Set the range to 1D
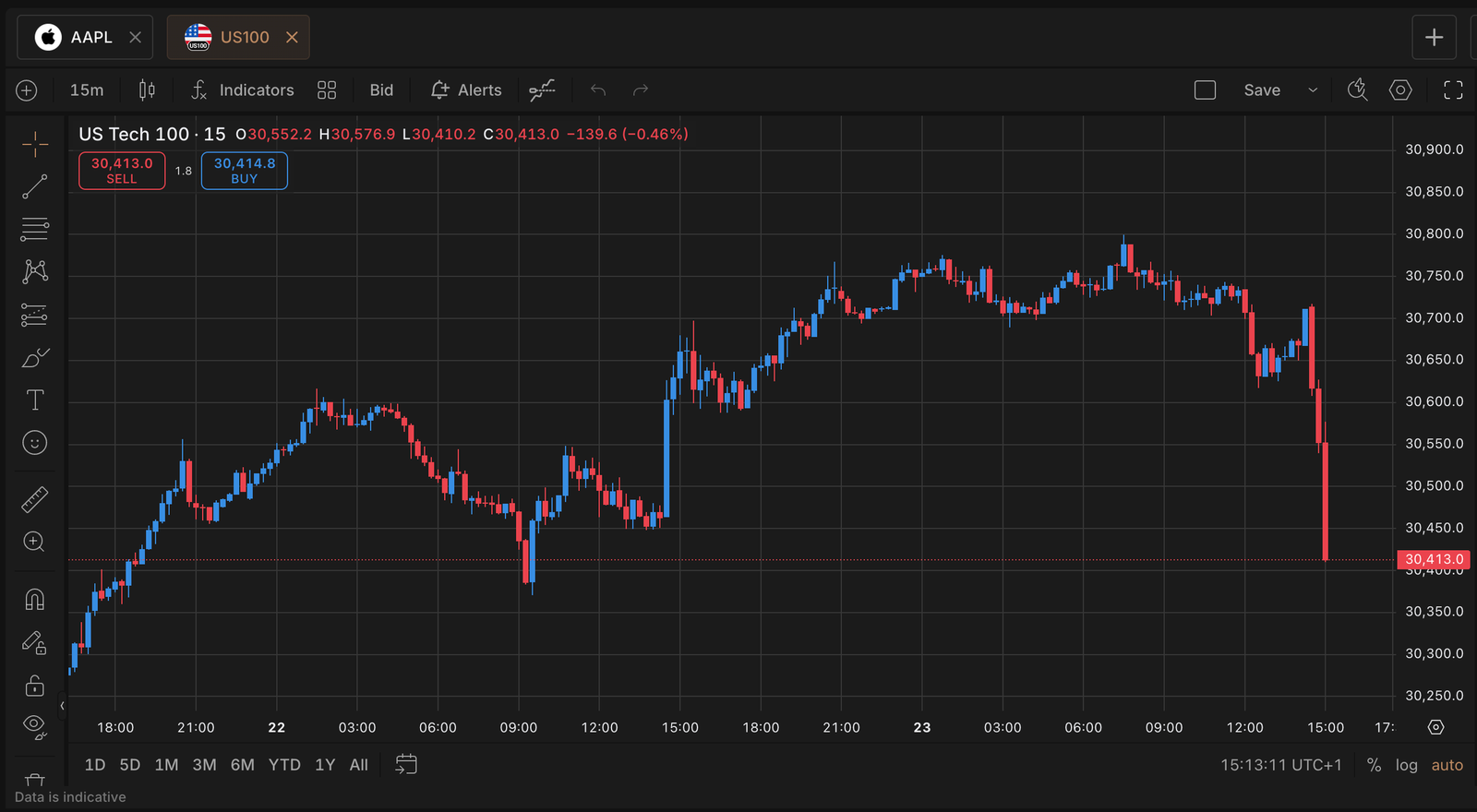The width and height of the screenshot is (1477, 812). pyautogui.click(x=95, y=765)
